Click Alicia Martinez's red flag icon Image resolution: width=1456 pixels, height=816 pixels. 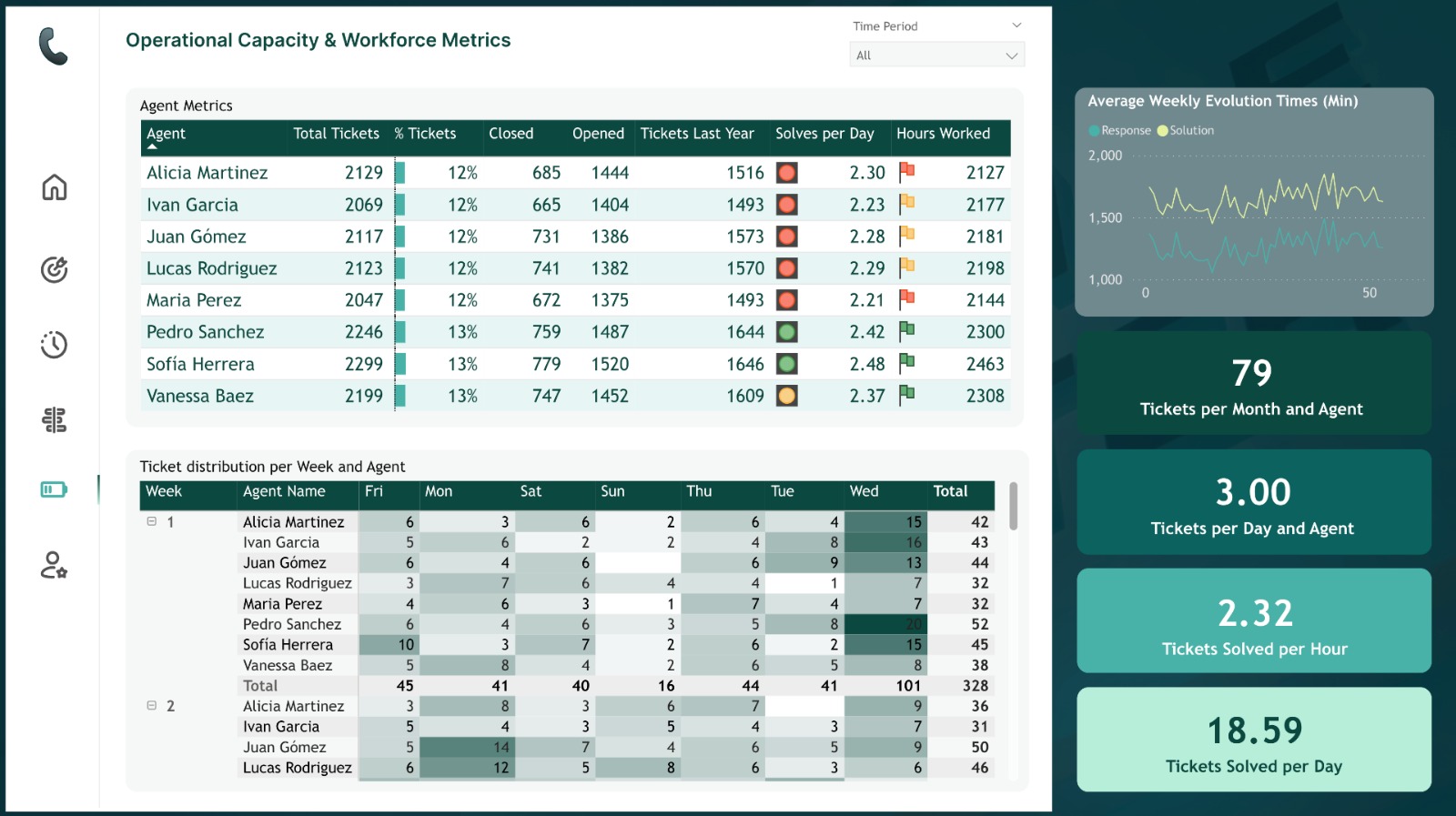[x=906, y=171]
